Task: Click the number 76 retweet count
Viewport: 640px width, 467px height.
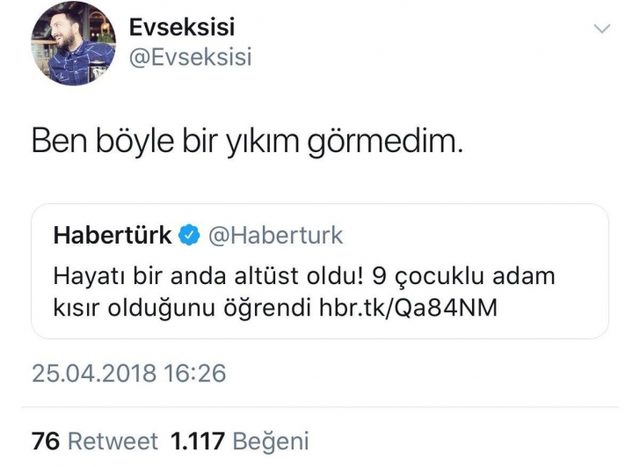Action: [46, 441]
